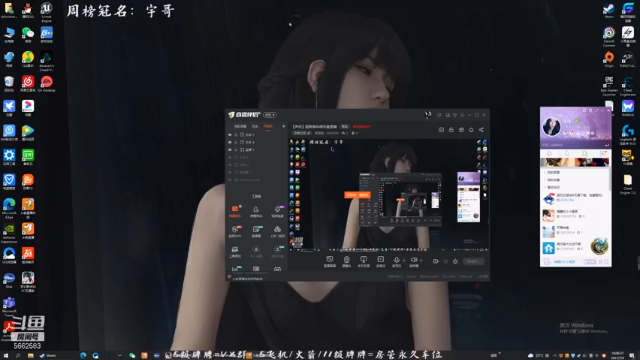Click the camera source icon in streaming toolbar
The height and width of the screenshot is (360, 640).
[x=347, y=261]
